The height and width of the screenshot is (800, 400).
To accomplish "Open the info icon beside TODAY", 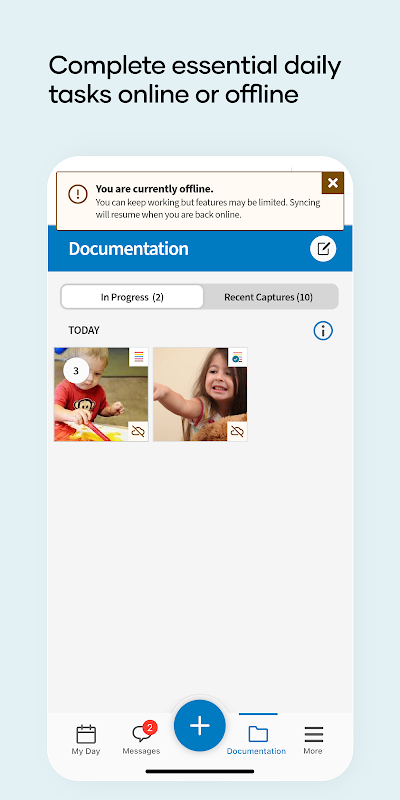I will pos(323,331).
